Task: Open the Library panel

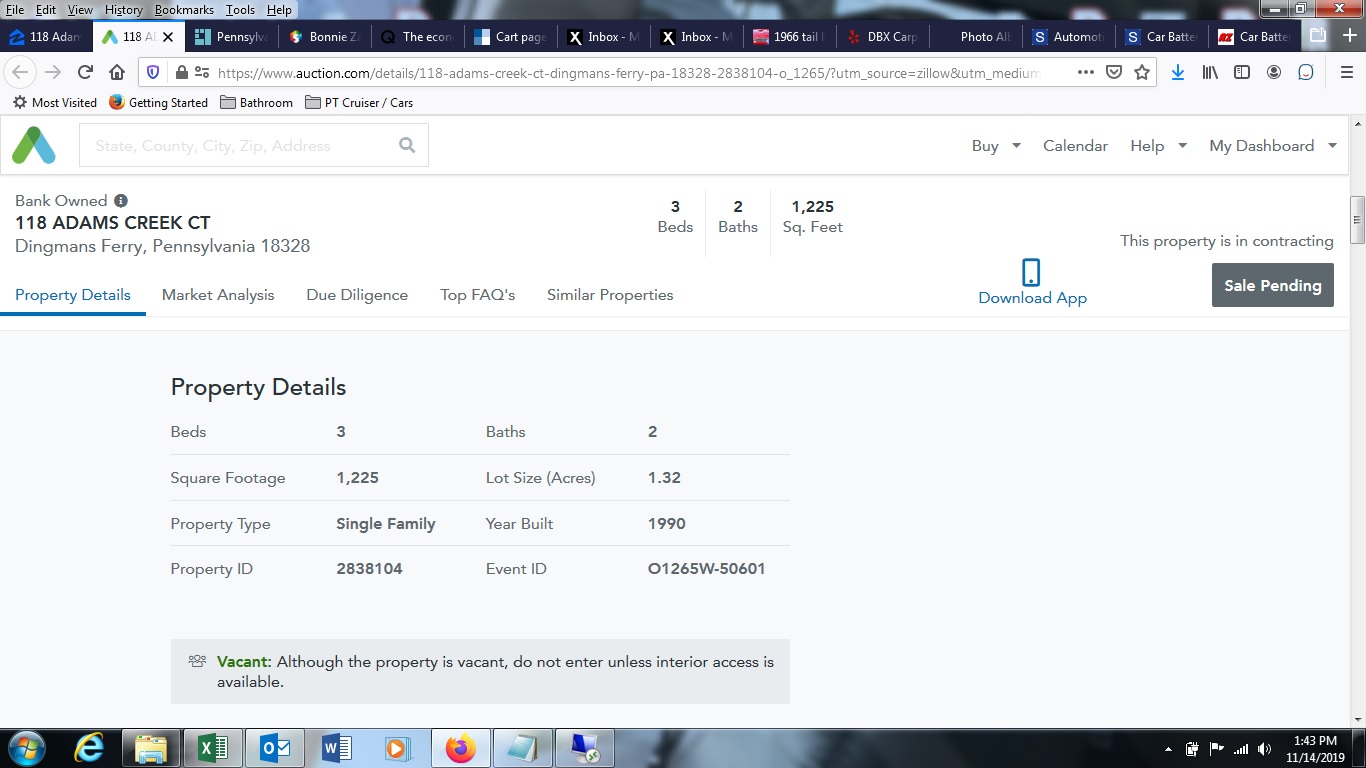Action: pyautogui.click(x=1209, y=72)
